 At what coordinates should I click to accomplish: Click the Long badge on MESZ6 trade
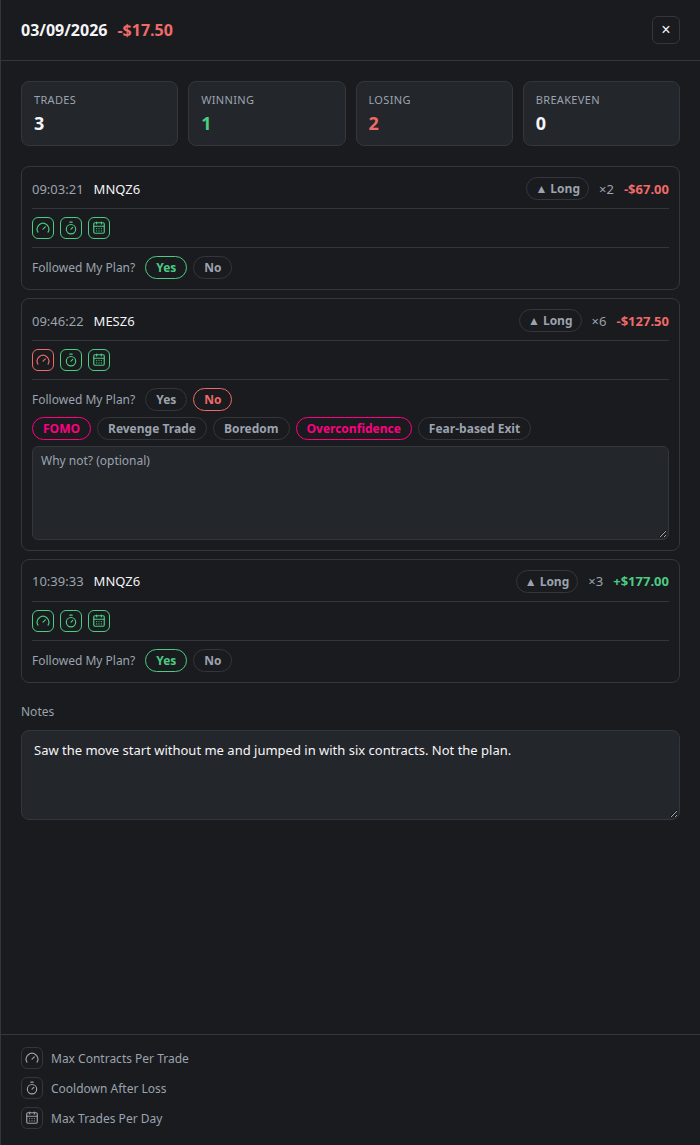coord(550,321)
